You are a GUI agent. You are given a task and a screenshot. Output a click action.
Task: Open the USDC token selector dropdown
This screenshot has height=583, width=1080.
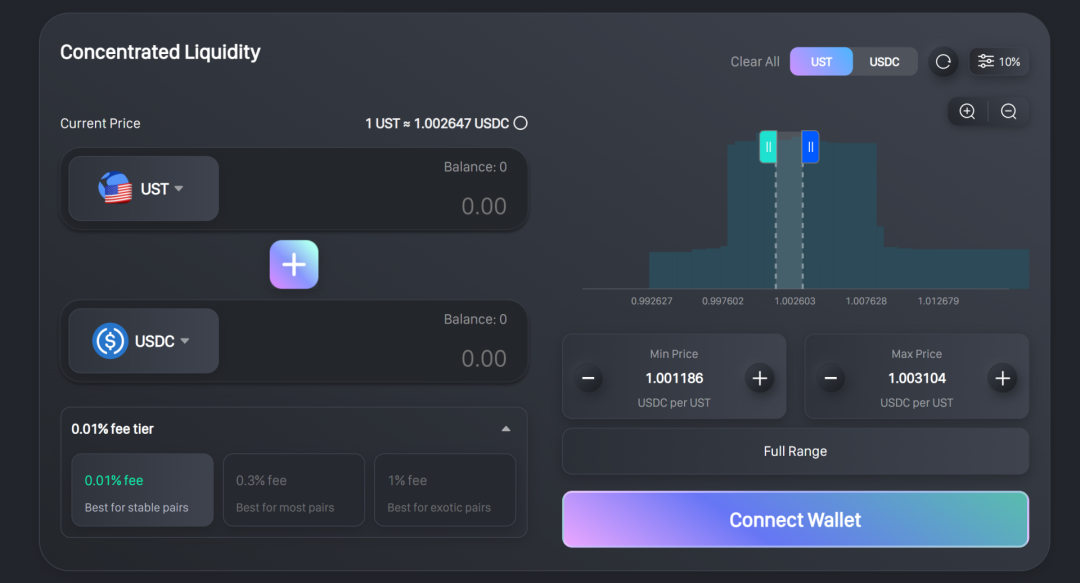pyautogui.click(x=144, y=341)
